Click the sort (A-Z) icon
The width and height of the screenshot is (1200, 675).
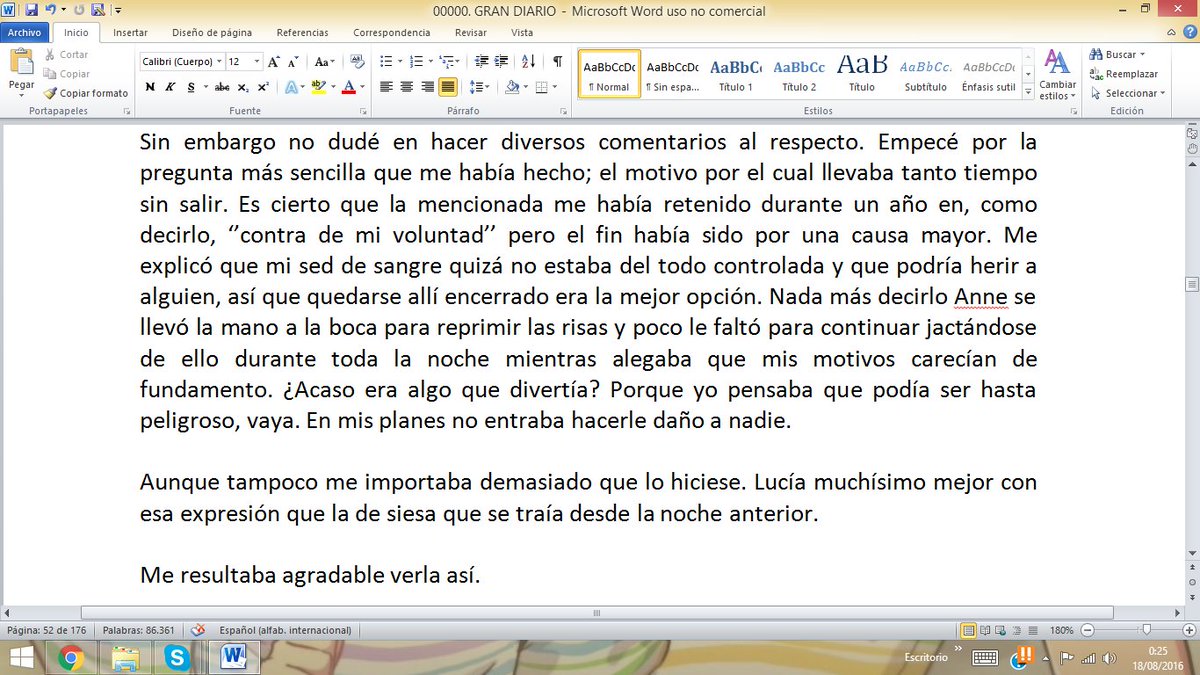tap(527, 62)
